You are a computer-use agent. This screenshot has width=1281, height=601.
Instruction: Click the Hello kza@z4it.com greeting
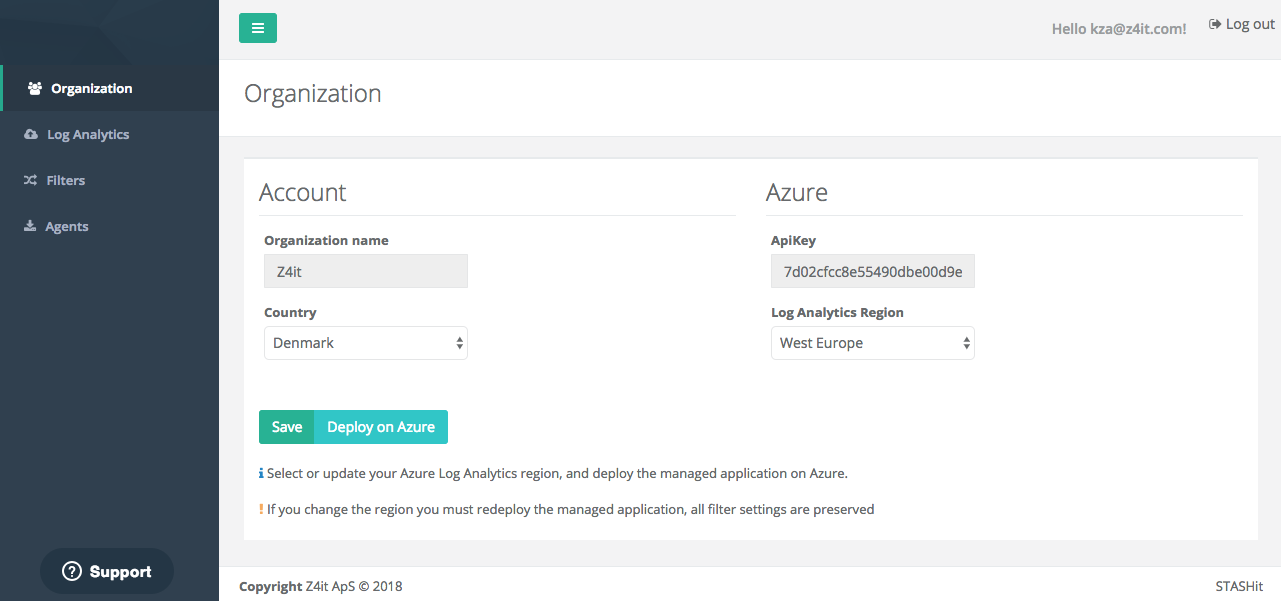(1118, 29)
